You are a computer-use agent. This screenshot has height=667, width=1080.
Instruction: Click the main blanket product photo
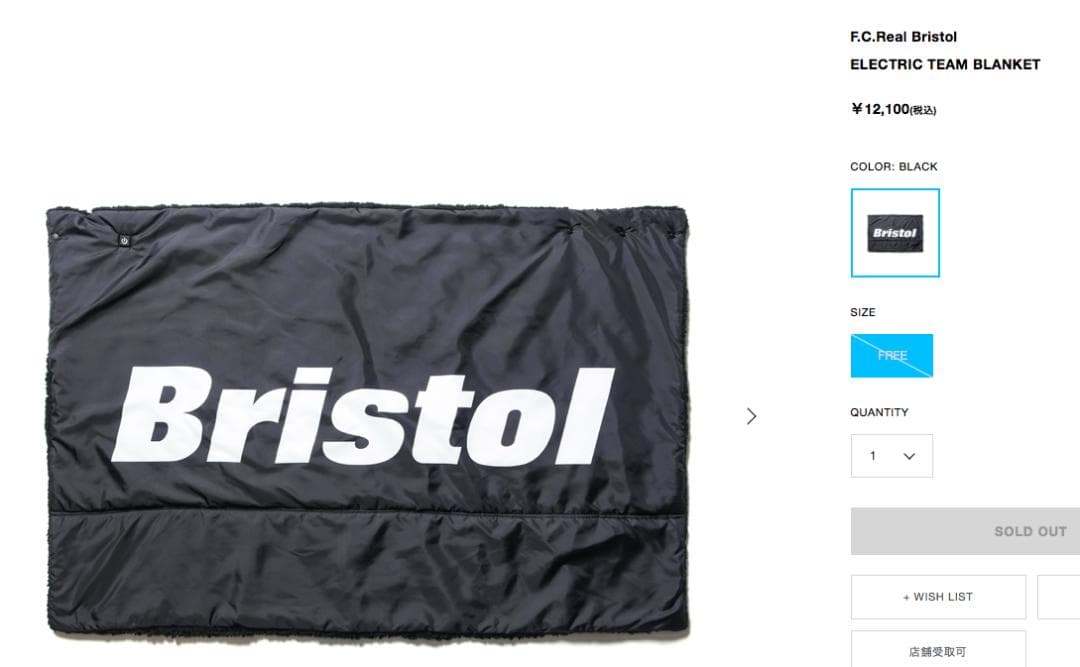pos(368,419)
